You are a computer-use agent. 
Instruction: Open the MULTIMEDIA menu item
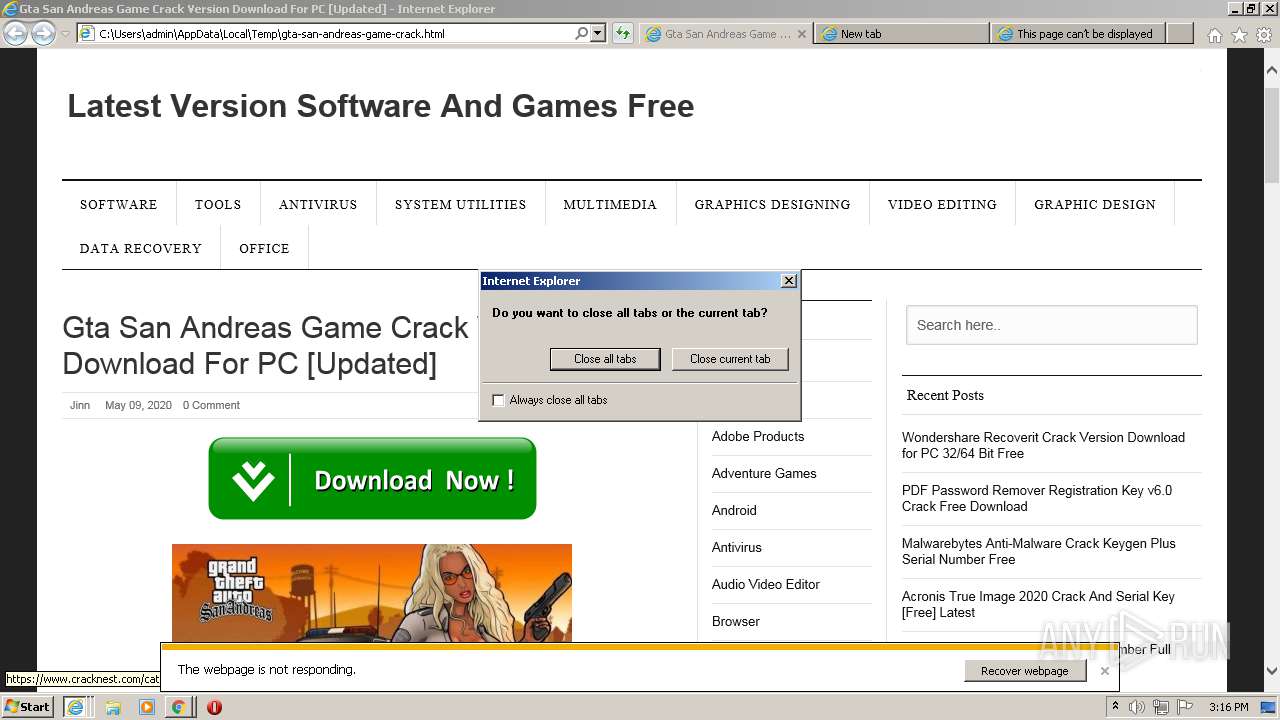pos(610,204)
